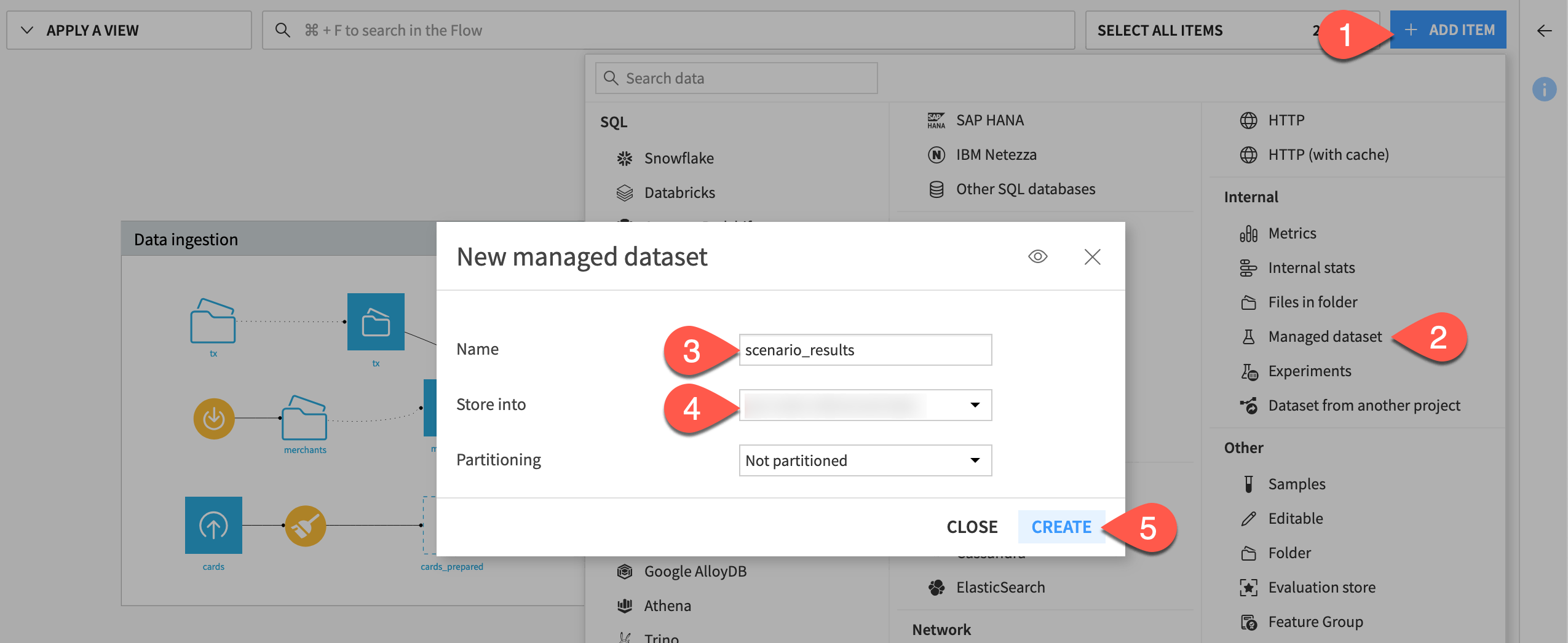Select the Snowflake connector
Viewport: 1568px width, 643px height.
(678, 158)
